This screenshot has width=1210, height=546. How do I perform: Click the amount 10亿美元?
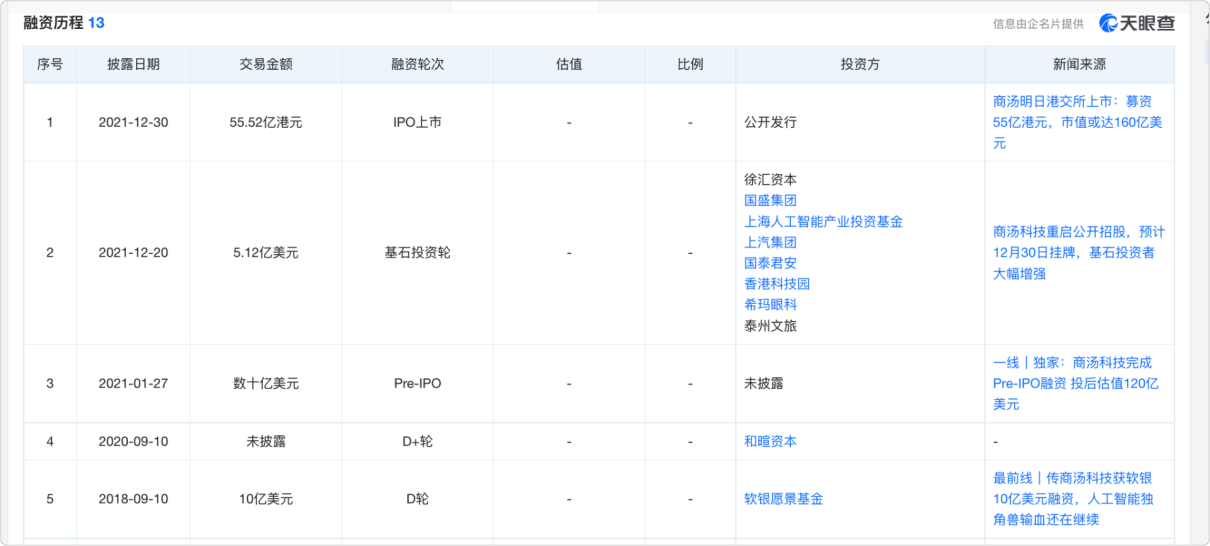coord(266,498)
